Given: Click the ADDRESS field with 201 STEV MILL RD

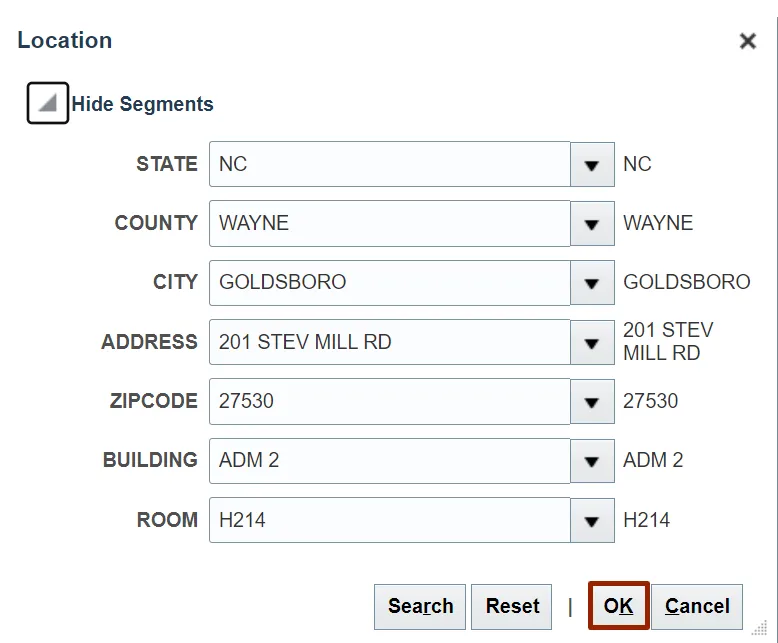Looking at the screenshot, I should (x=389, y=342).
